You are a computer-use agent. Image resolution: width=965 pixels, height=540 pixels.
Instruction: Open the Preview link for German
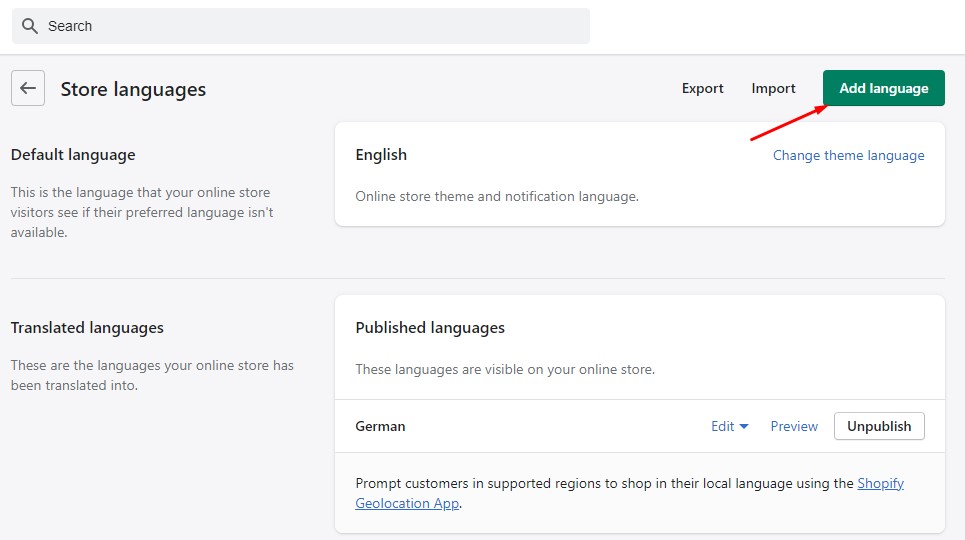[x=794, y=426]
